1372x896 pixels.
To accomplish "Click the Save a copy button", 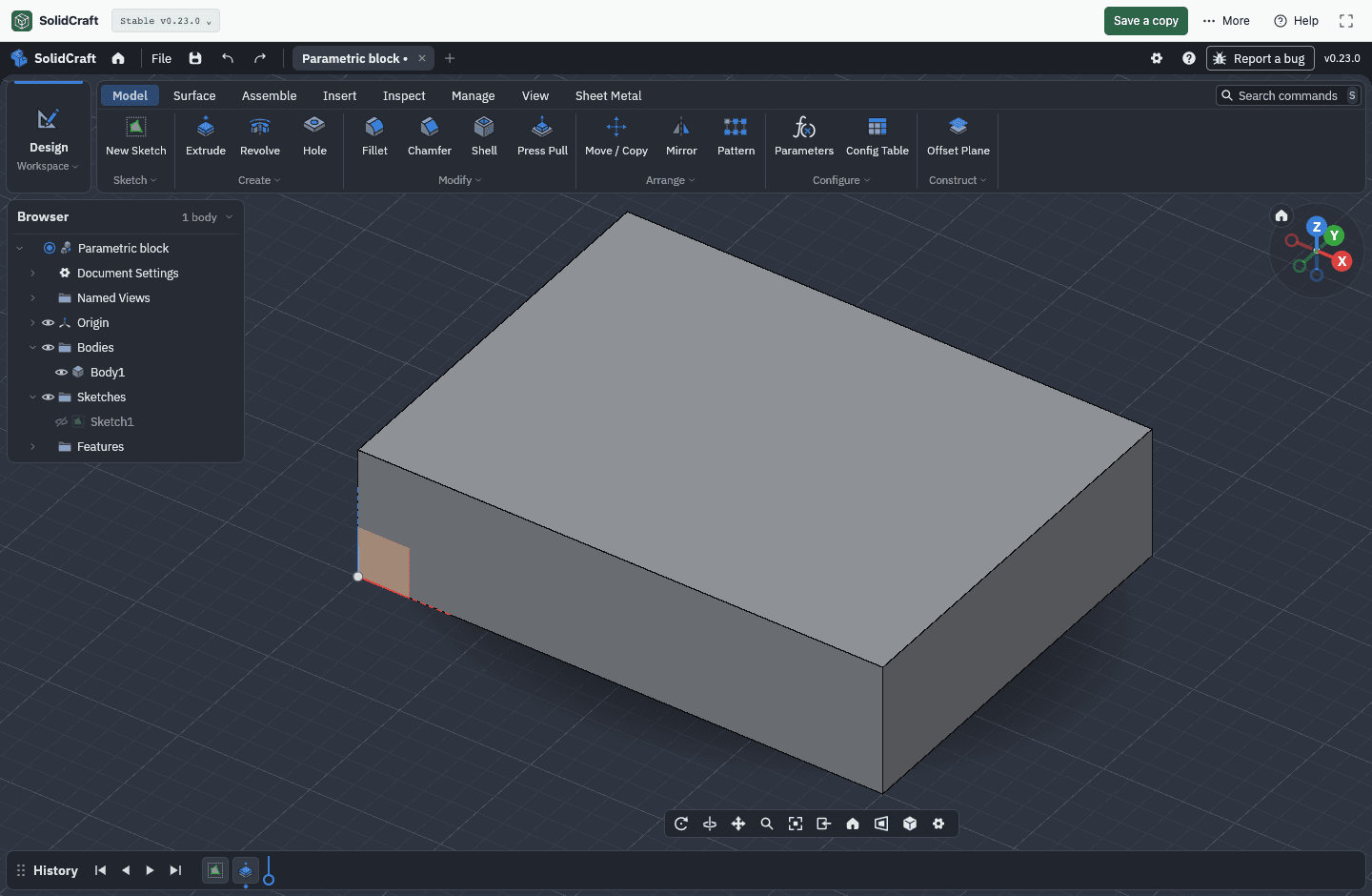I will tap(1145, 21).
